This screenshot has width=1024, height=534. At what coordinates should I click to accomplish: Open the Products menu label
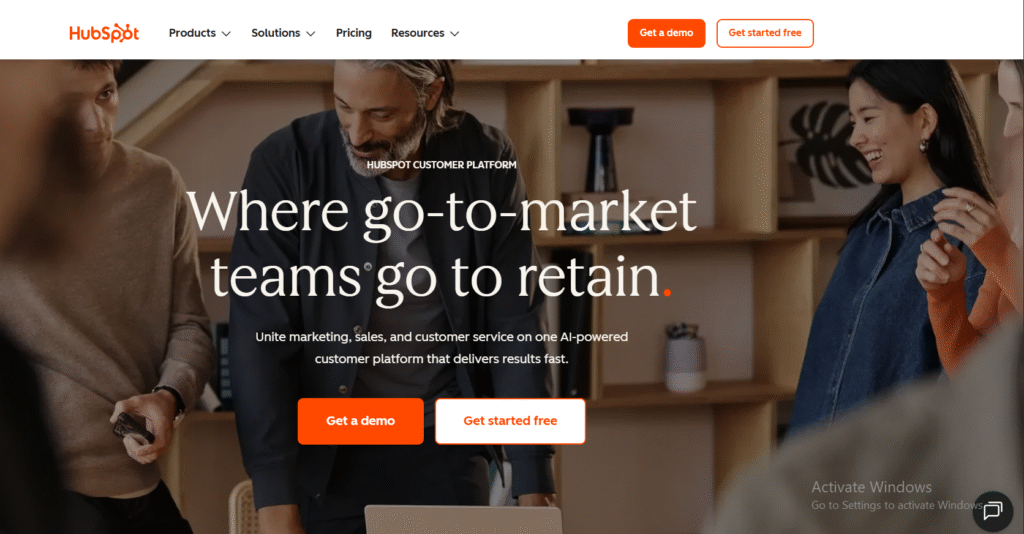coord(192,33)
